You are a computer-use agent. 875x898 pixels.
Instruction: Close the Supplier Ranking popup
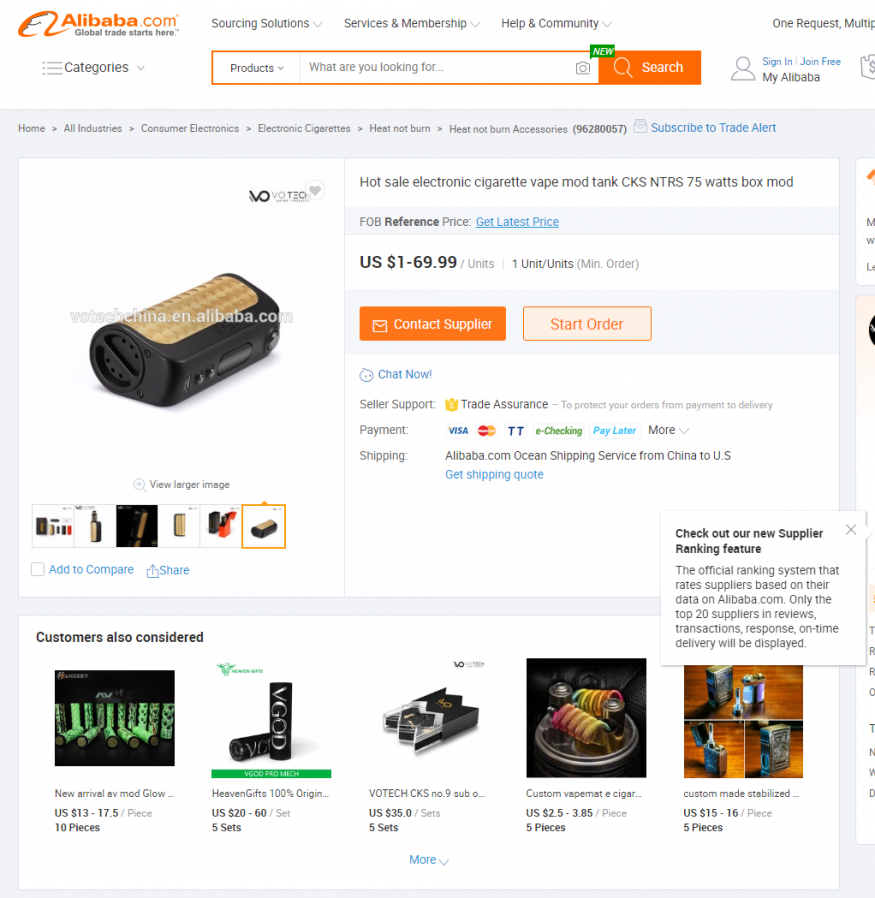851,530
